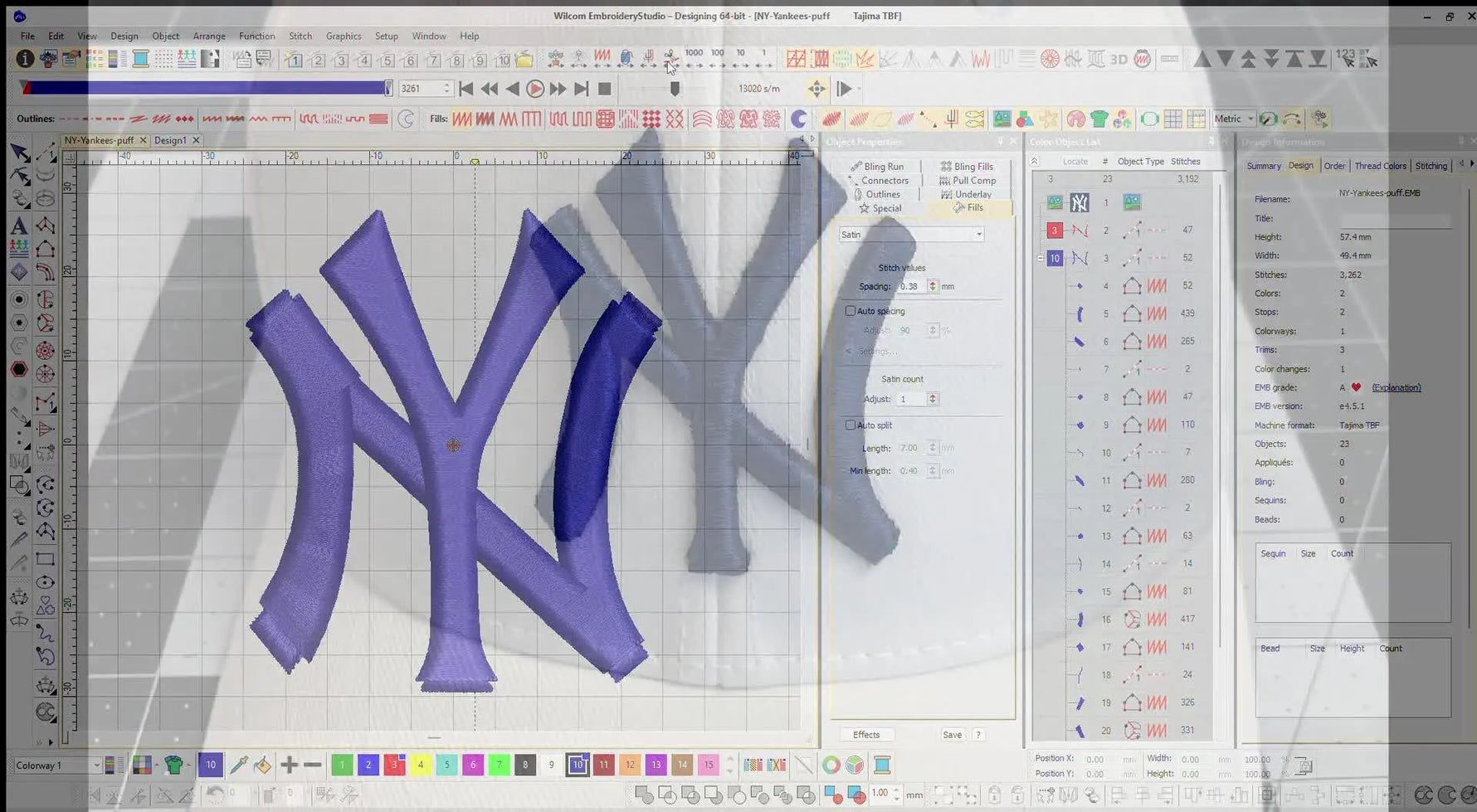Jump to start of design
The height and width of the screenshot is (812, 1477).
(x=466, y=89)
